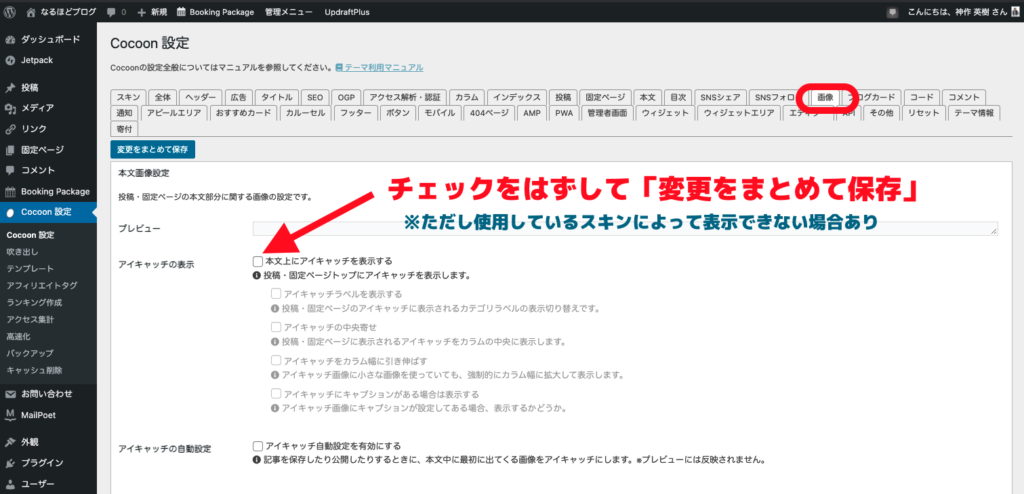1024x494 pixels.
Task: Click the user avatar icon at top right
Action: 1014,12
